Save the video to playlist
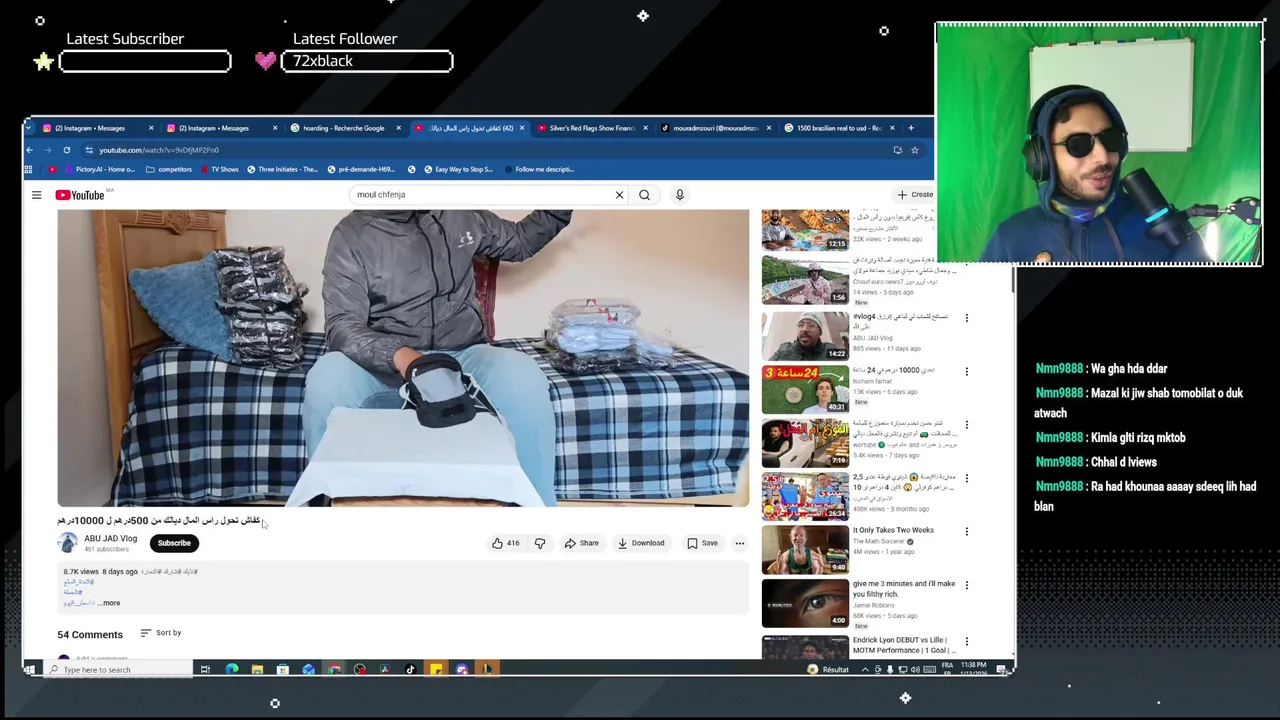The image size is (1280, 720). click(x=702, y=543)
